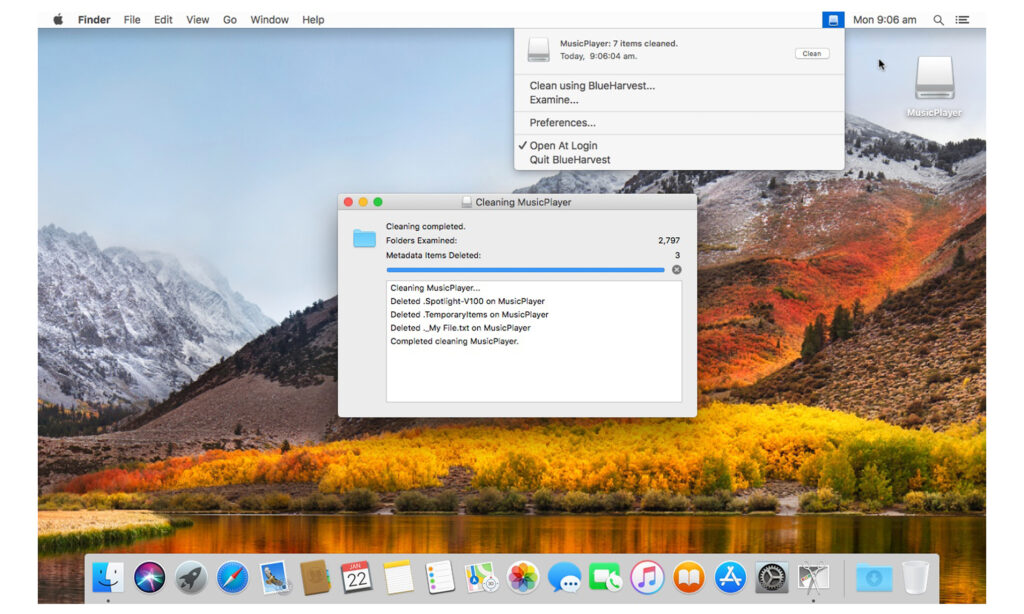Launch App Store from the Dock

(730, 577)
